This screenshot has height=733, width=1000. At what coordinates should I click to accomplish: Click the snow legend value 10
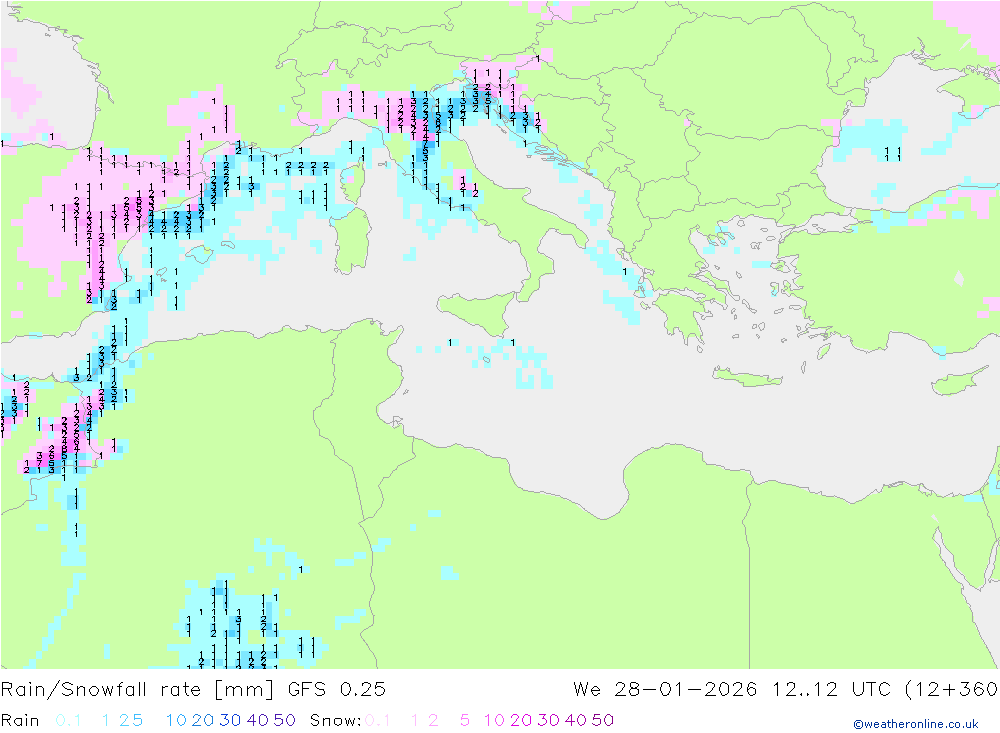(x=494, y=720)
